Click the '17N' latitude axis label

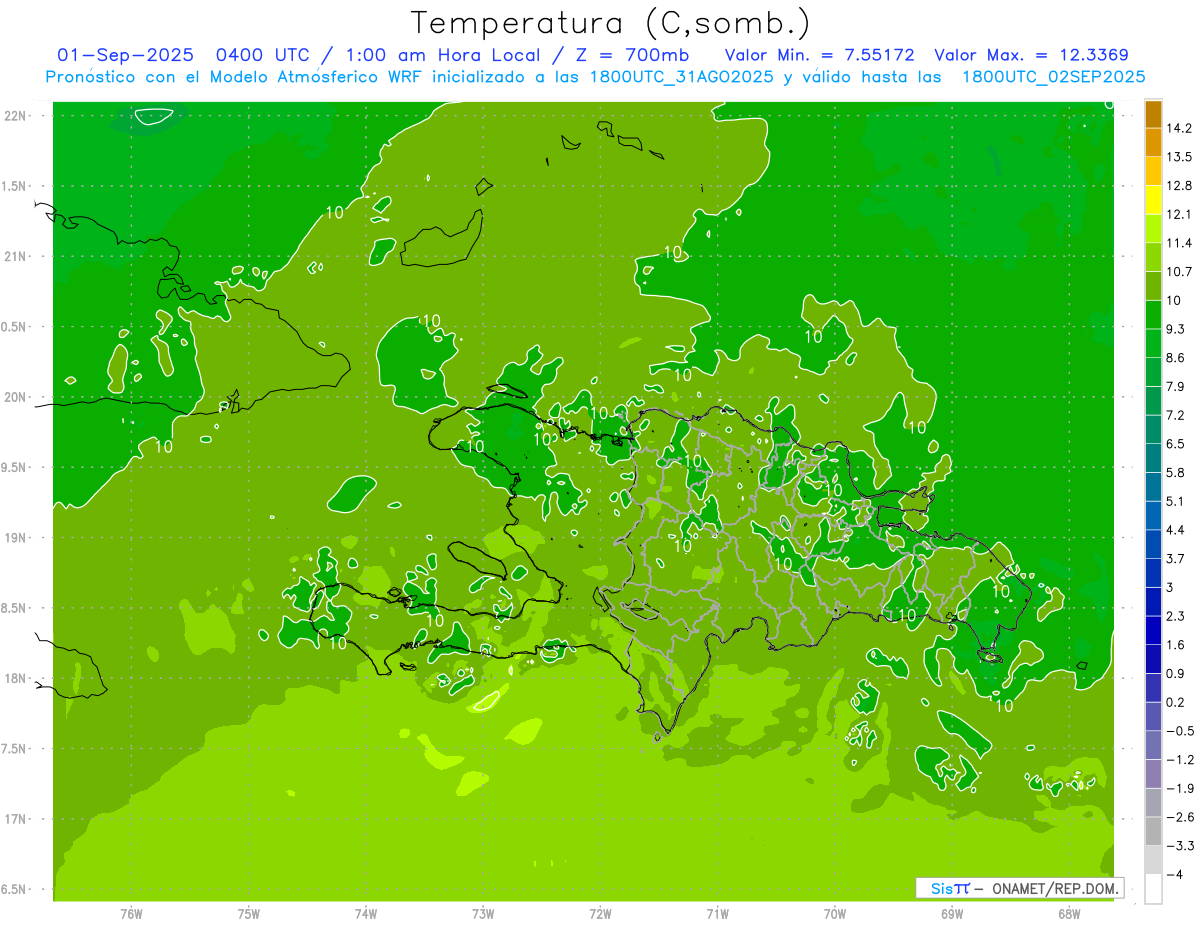(14, 819)
